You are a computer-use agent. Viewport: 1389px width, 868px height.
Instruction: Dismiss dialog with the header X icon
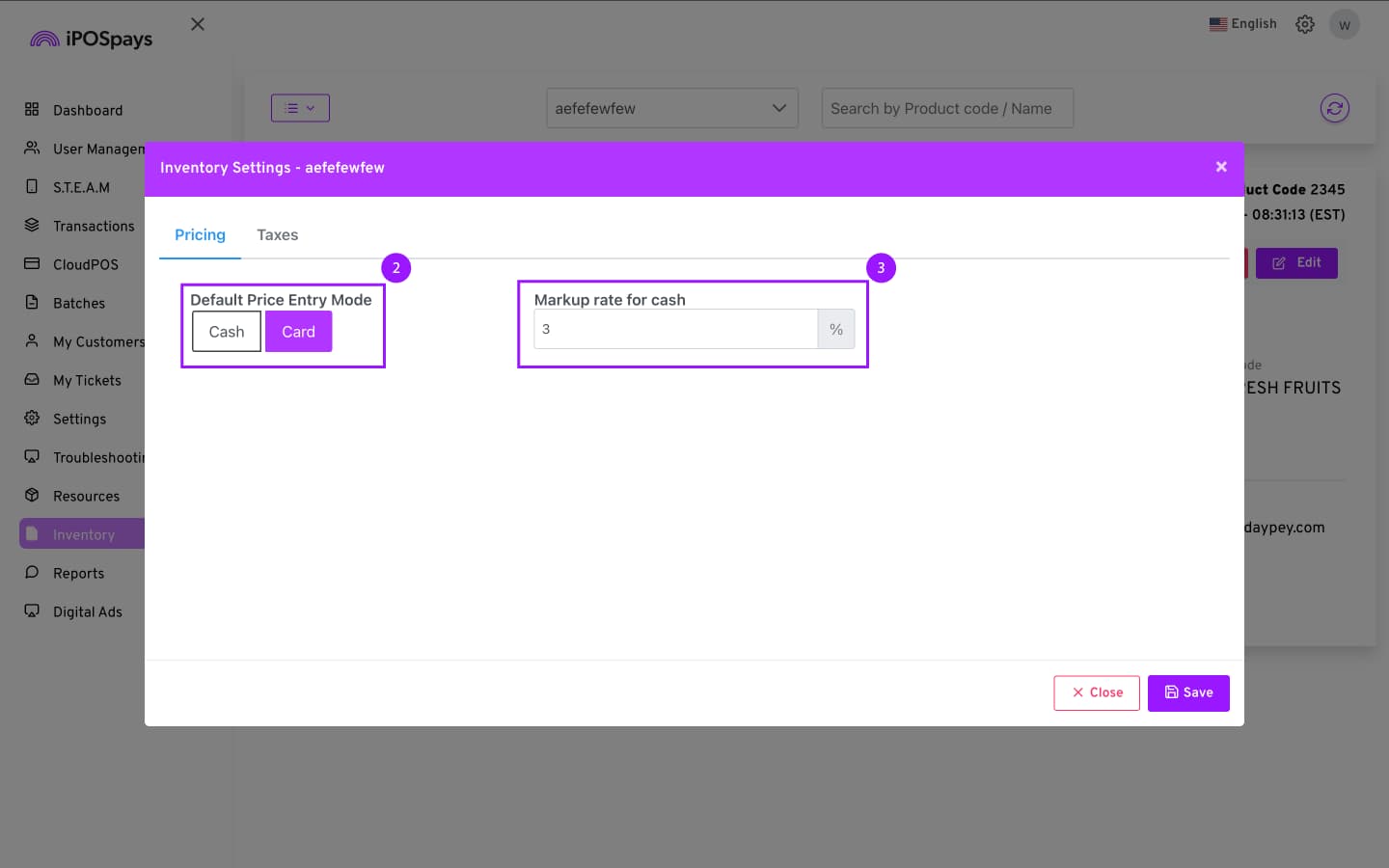1221,167
